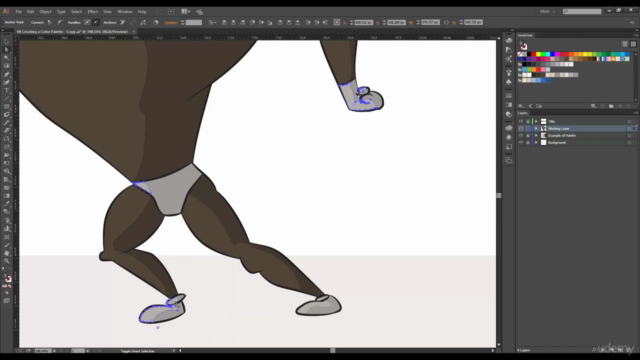Unlock the Background layer
Viewport: 640px width, 360px height.
click(x=527, y=142)
